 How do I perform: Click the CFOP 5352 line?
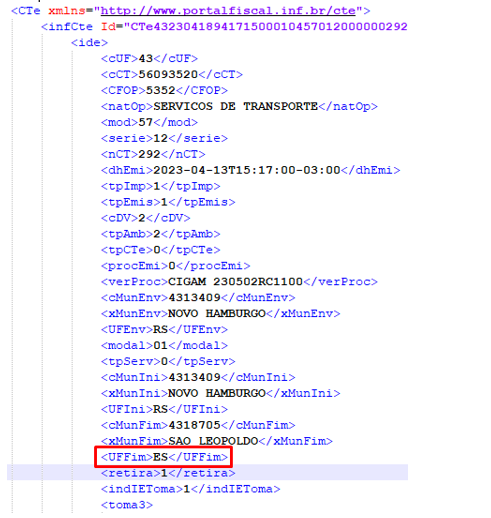[x=164, y=90]
